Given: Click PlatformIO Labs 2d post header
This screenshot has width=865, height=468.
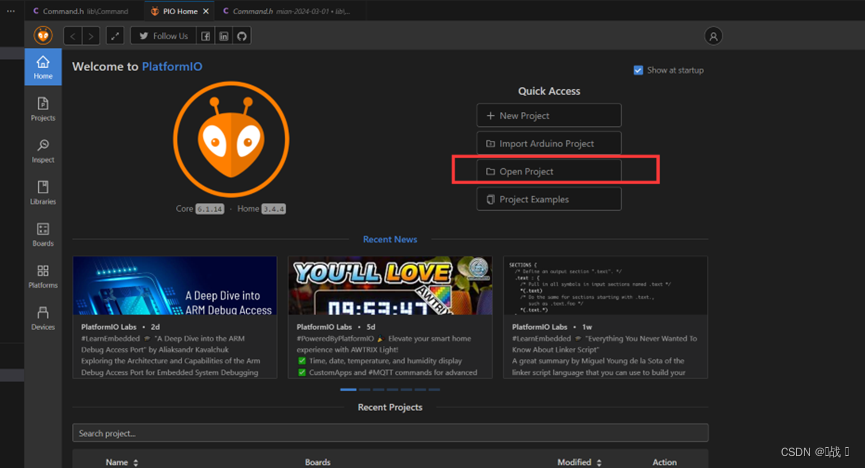Looking at the screenshot, I should [120, 327].
